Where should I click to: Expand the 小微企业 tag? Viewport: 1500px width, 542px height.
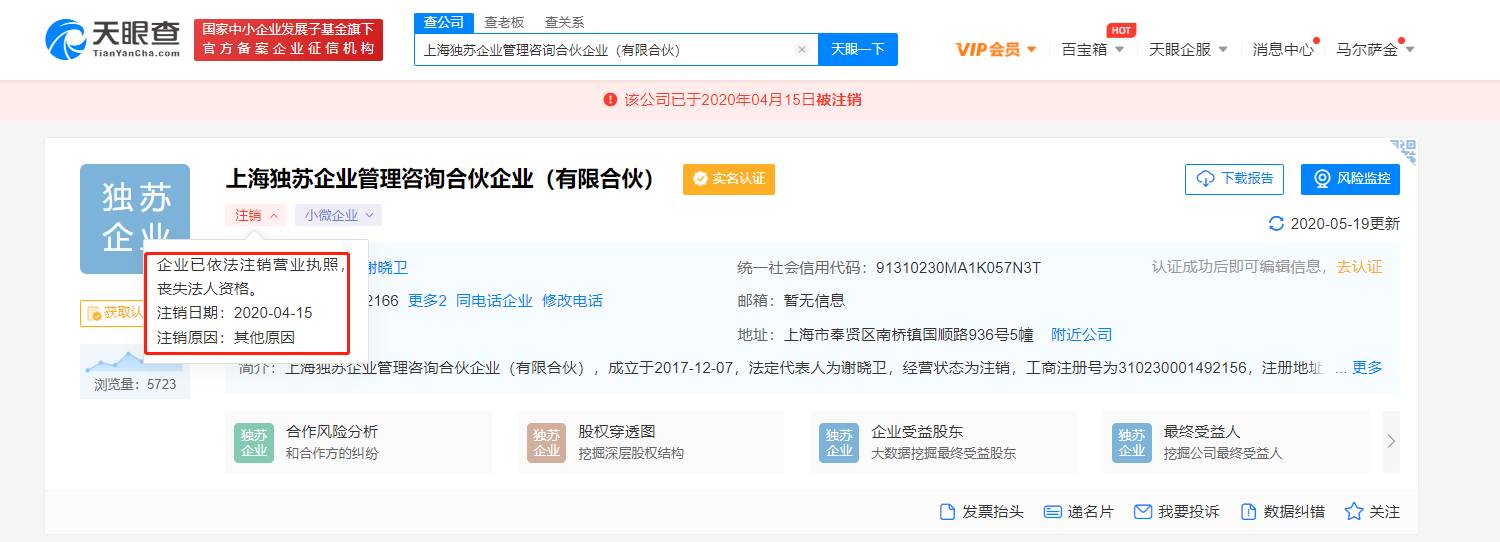338,215
